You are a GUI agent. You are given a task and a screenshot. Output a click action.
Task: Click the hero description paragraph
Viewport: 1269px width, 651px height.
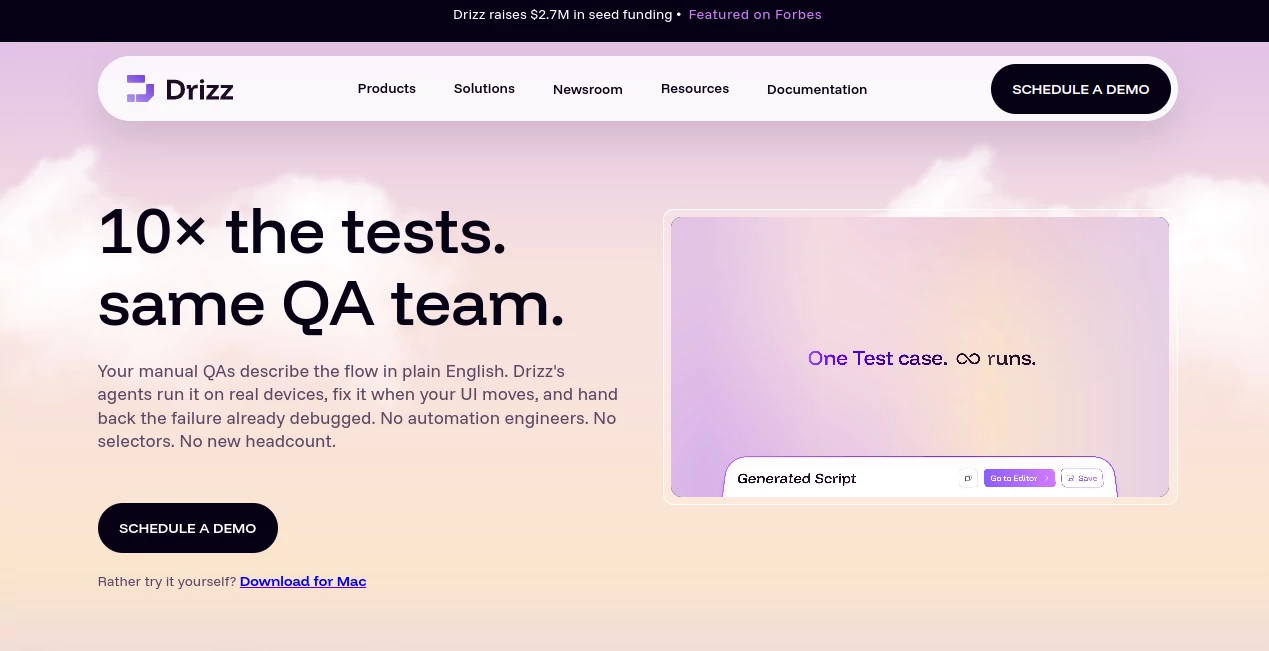(x=358, y=406)
